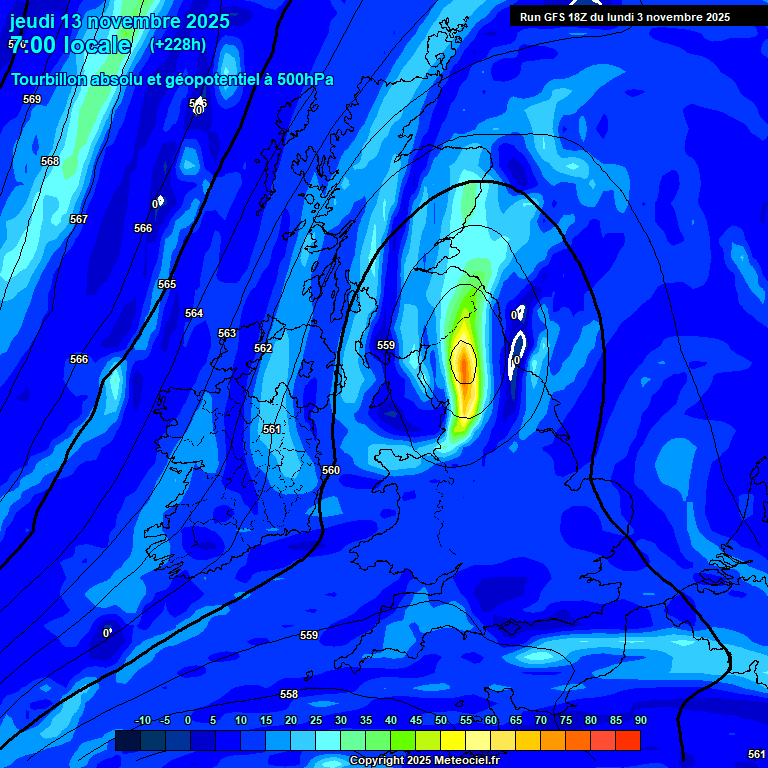Screen dimensions: 768x768
Task: Click the orange vorticity maximum core
Action: [463, 364]
